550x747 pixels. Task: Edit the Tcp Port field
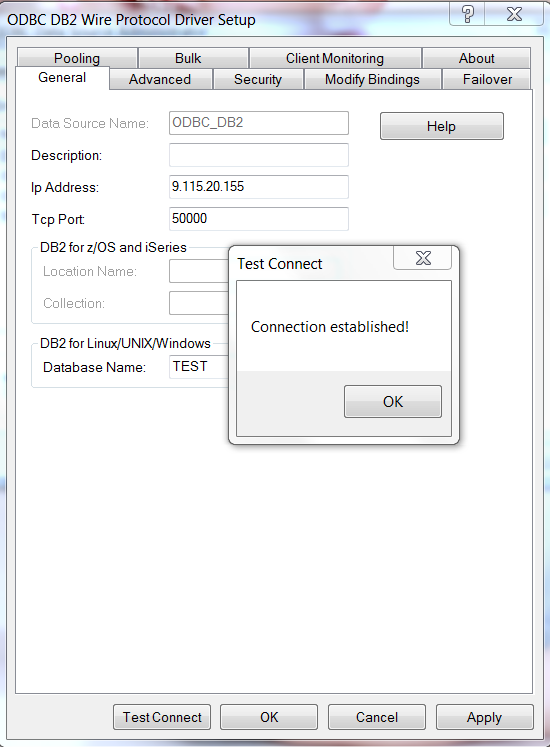pos(259,219)
